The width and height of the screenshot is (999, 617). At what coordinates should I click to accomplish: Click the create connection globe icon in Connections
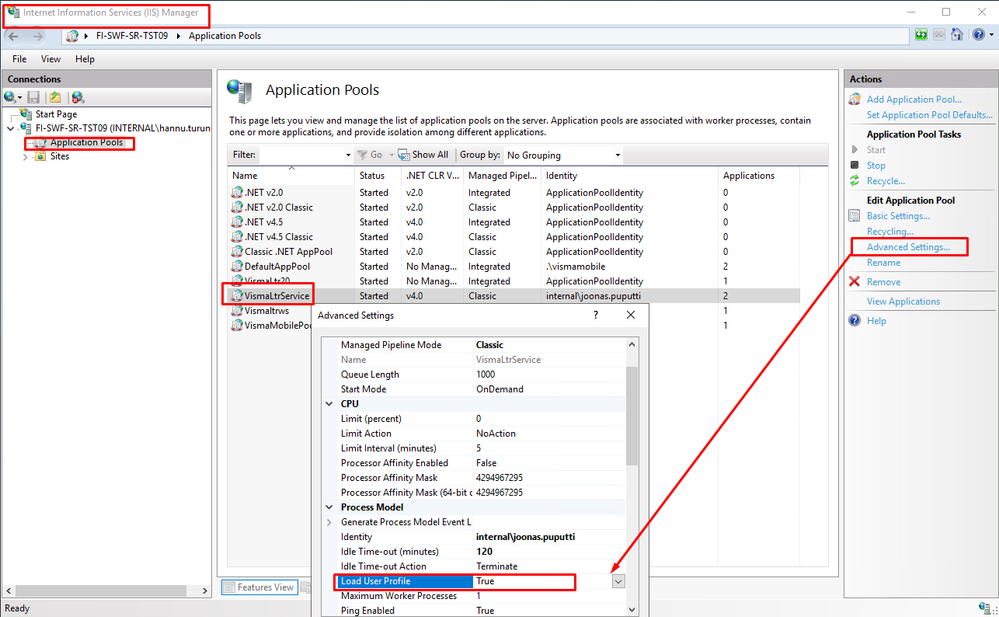pyautogui.click(x=10, y=97)
